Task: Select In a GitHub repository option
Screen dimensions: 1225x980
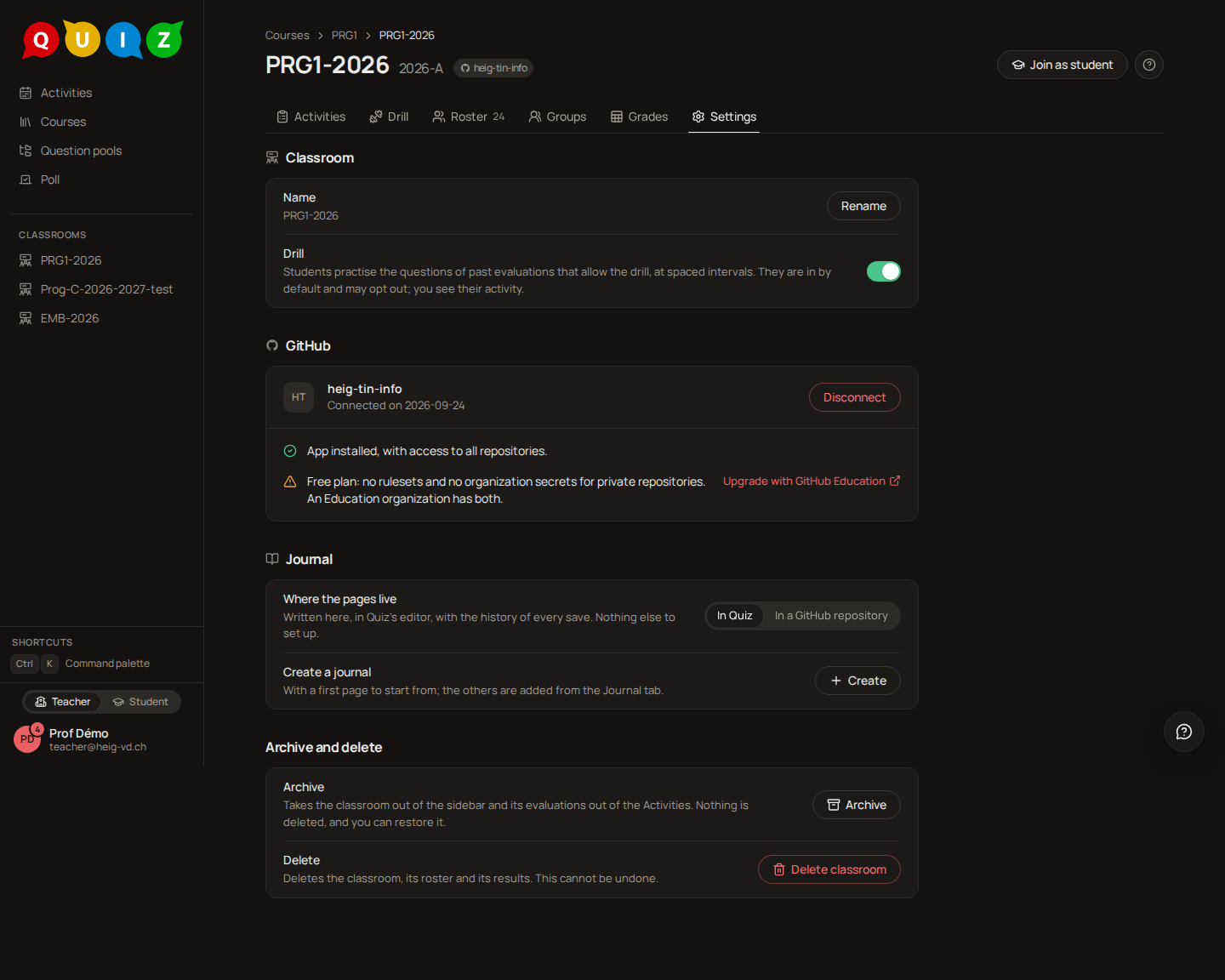Action: point(831,616)
